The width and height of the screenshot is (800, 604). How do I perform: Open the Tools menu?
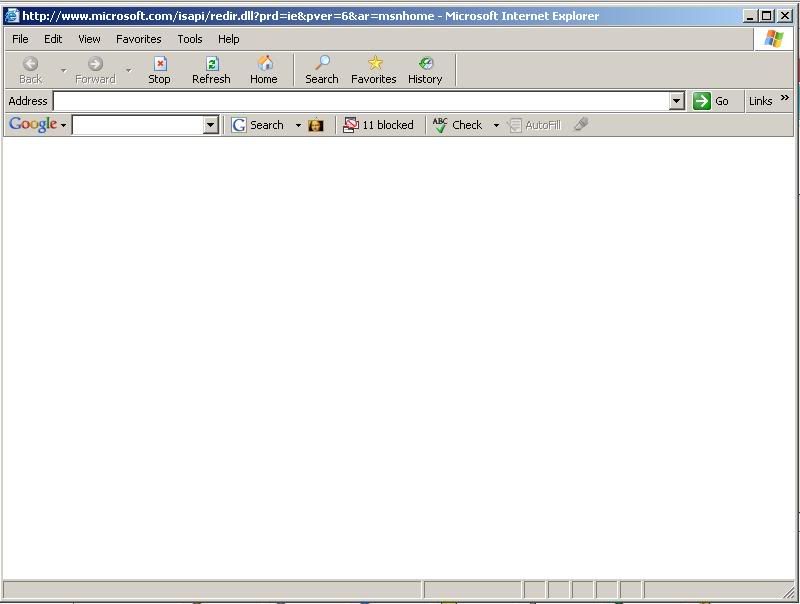click(189, 39)
